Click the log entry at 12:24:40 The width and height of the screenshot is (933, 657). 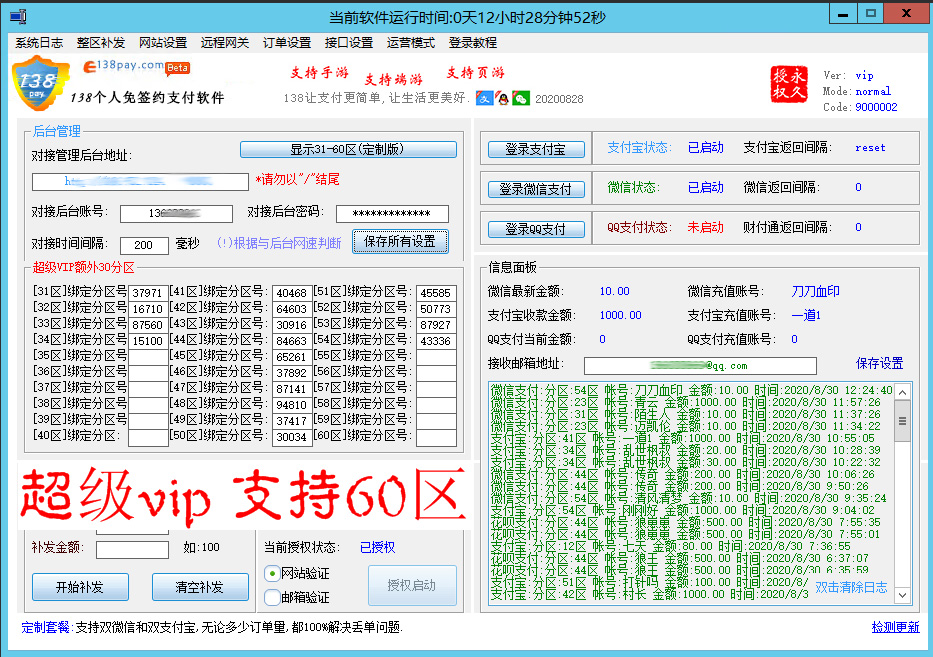click(x=692, y=390)
